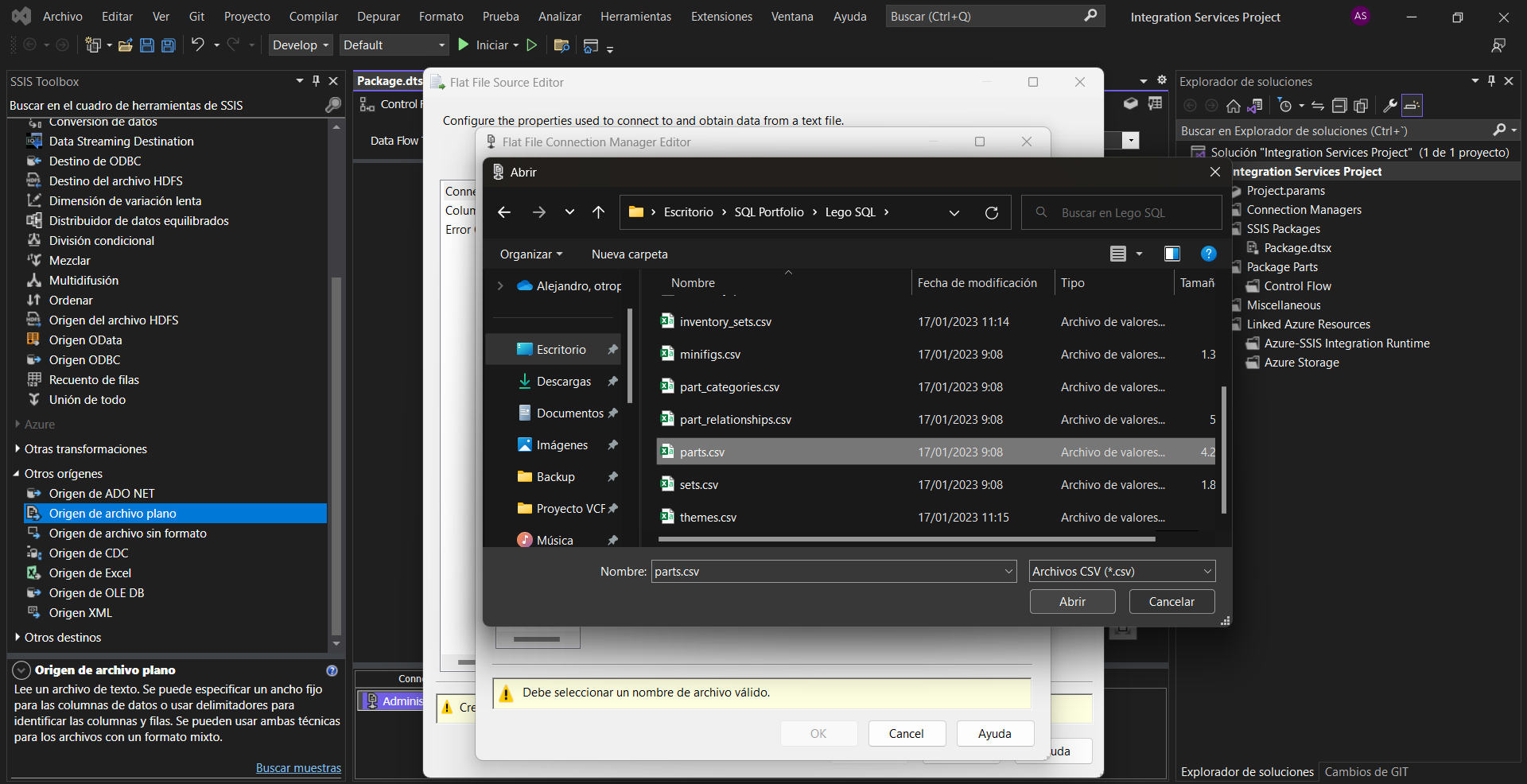Screen dimensions: 1527x784
Task: Click the Abrir button
Action: (x=1071, y=602)
